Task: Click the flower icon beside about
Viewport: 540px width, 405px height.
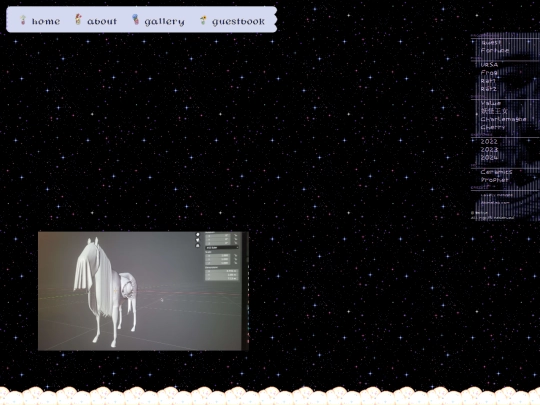Action: pyautogui.click(x=78, y=20)
